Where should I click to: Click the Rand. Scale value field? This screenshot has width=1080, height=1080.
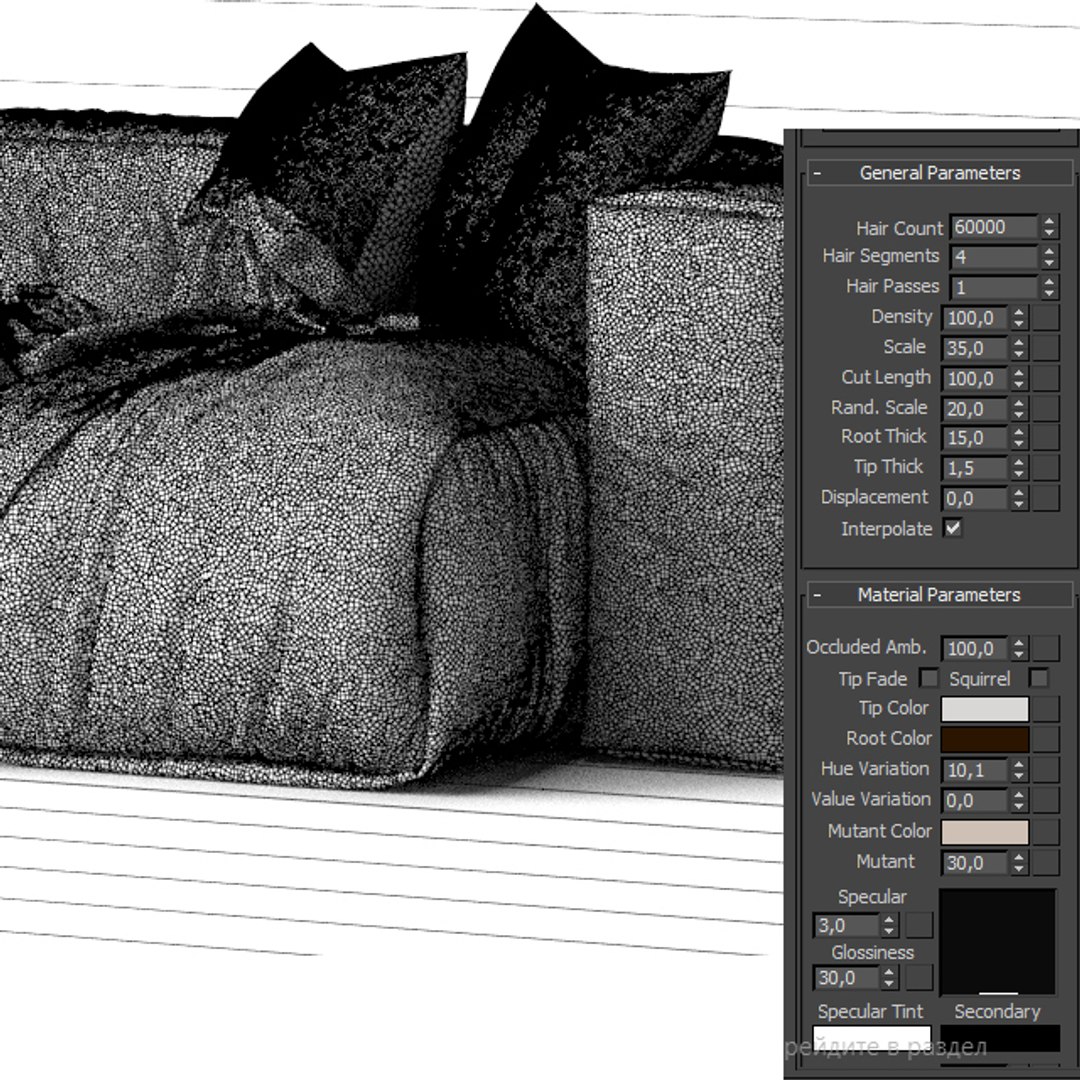pyautogui.click(x=975, y=408)
